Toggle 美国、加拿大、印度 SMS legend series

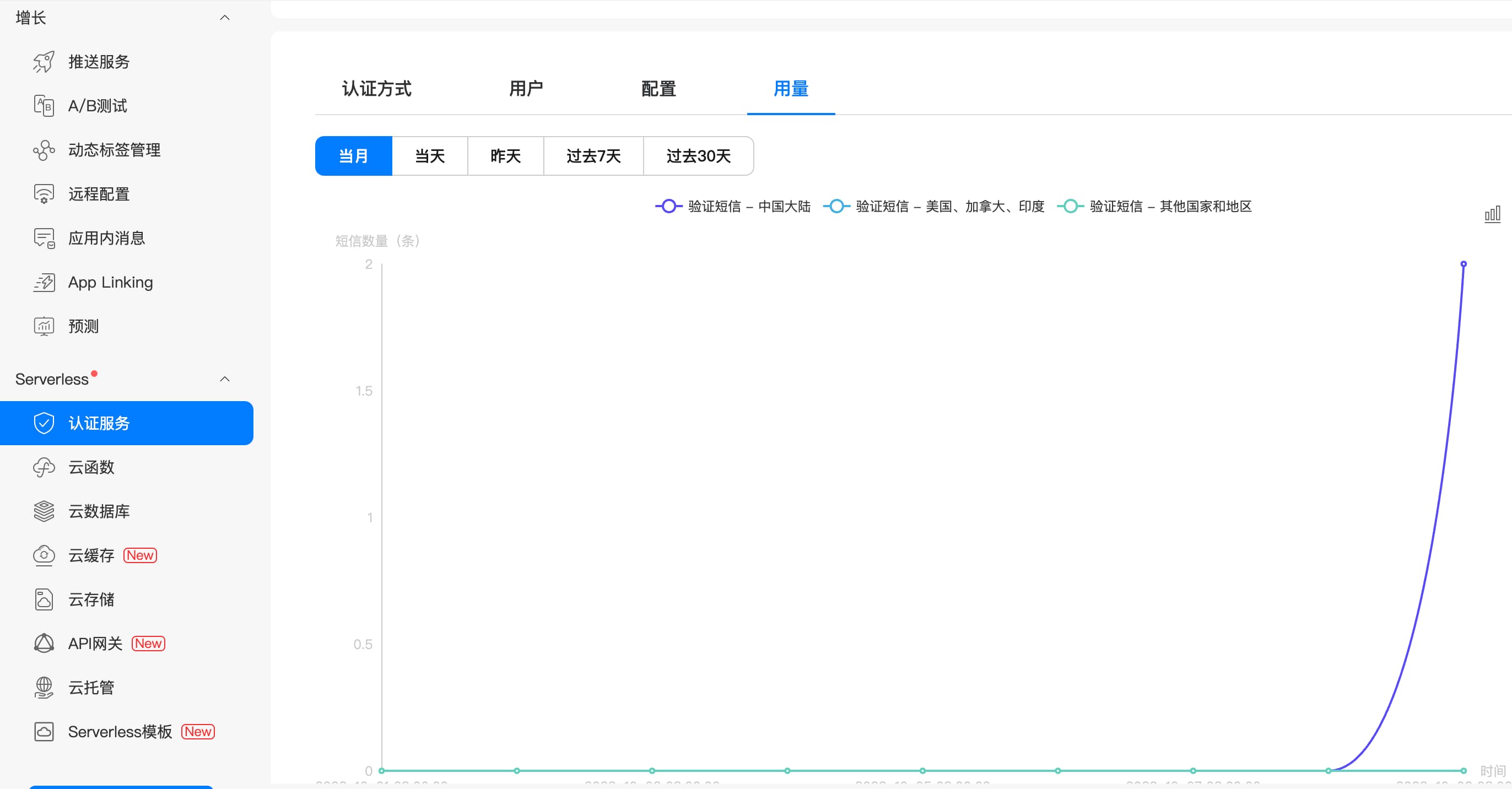(934, 207)
